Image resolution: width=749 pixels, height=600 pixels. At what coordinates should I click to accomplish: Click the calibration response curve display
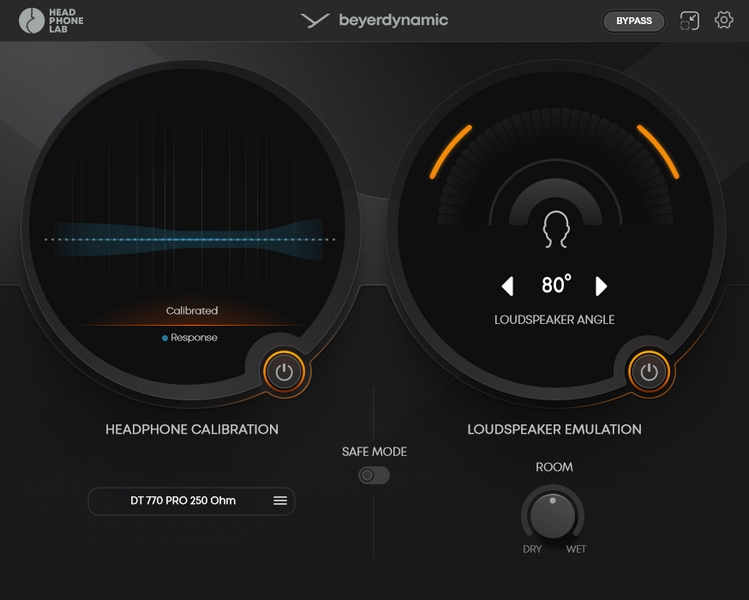pos(190,240)
